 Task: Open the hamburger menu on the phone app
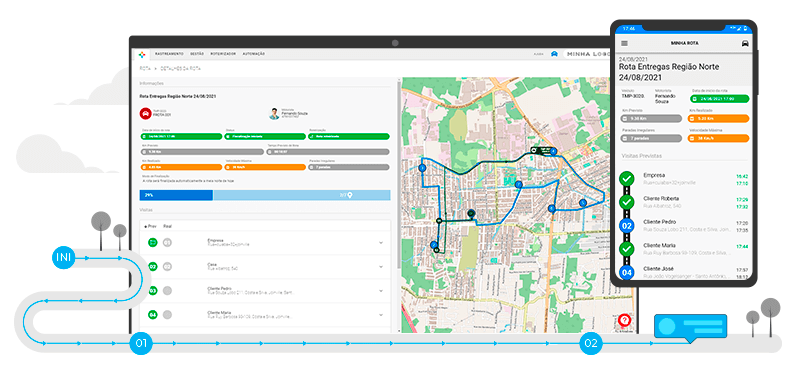[624, 44]
